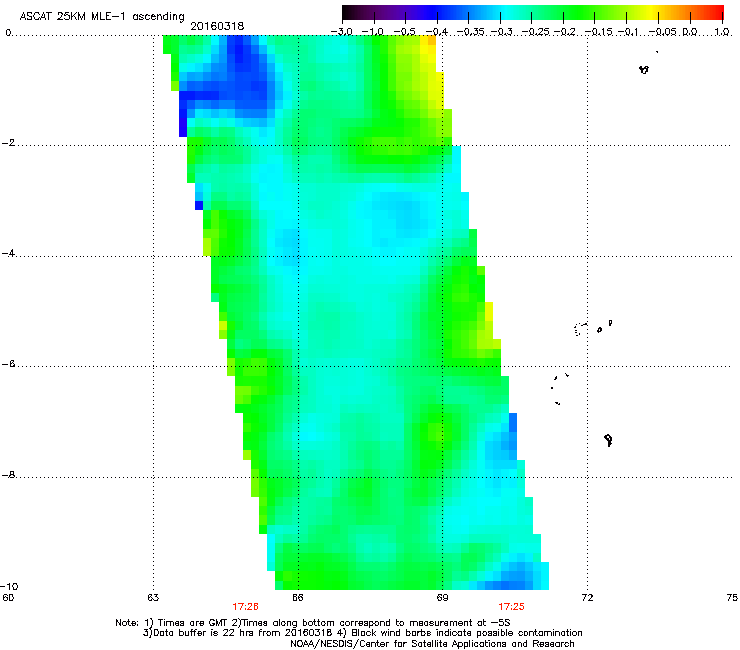Click the colorbar label -0.25

tap(536, 32)
